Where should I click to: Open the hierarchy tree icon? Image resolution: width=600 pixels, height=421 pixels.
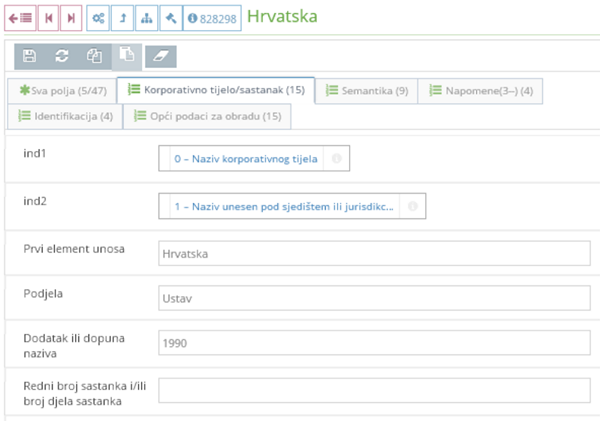(x=147, y=18)
